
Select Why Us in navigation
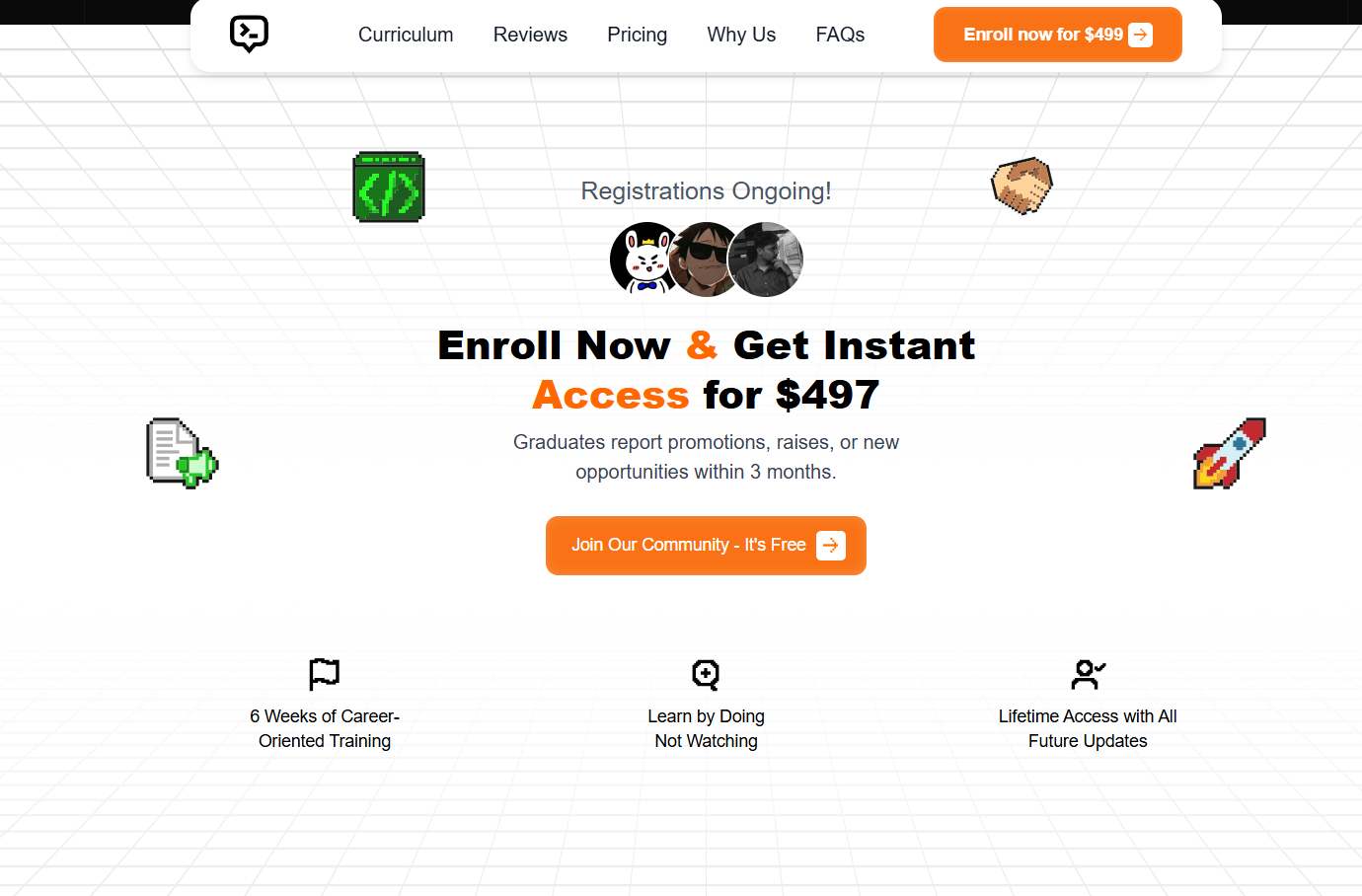coord(741,35)
